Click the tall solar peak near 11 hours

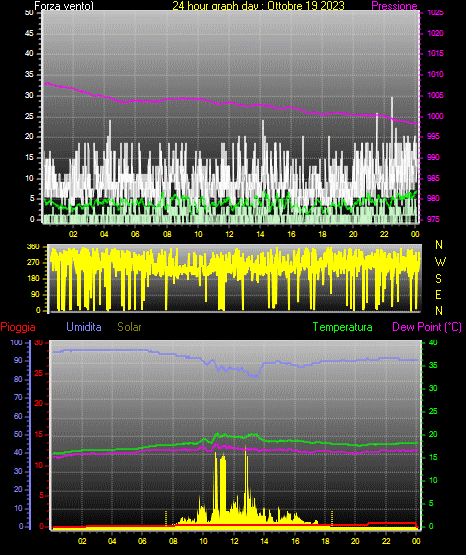tap(215, 471)
